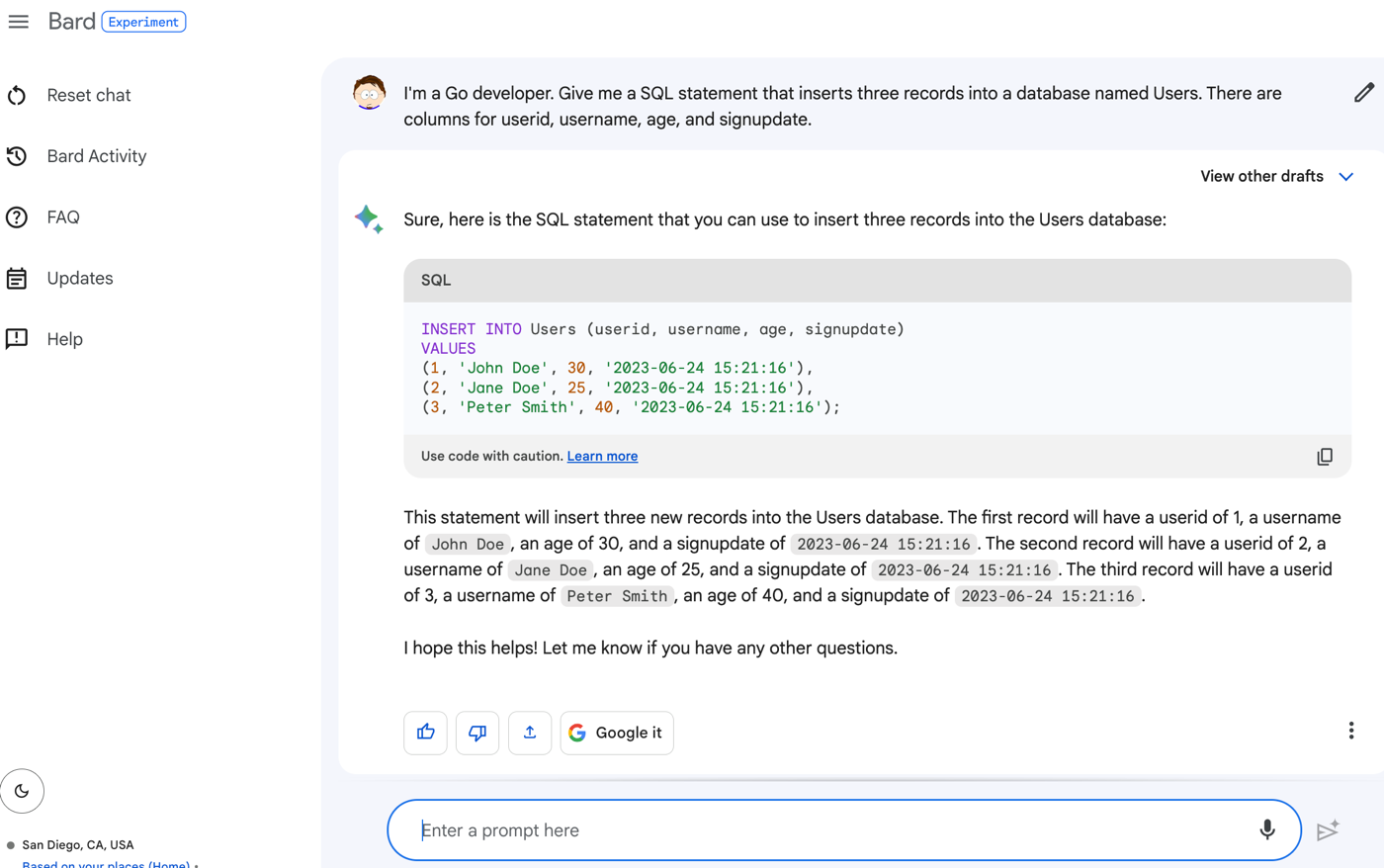Click the Help sidebar item
This screenshot has height=868, width=1384.
[x=64, y=339]
